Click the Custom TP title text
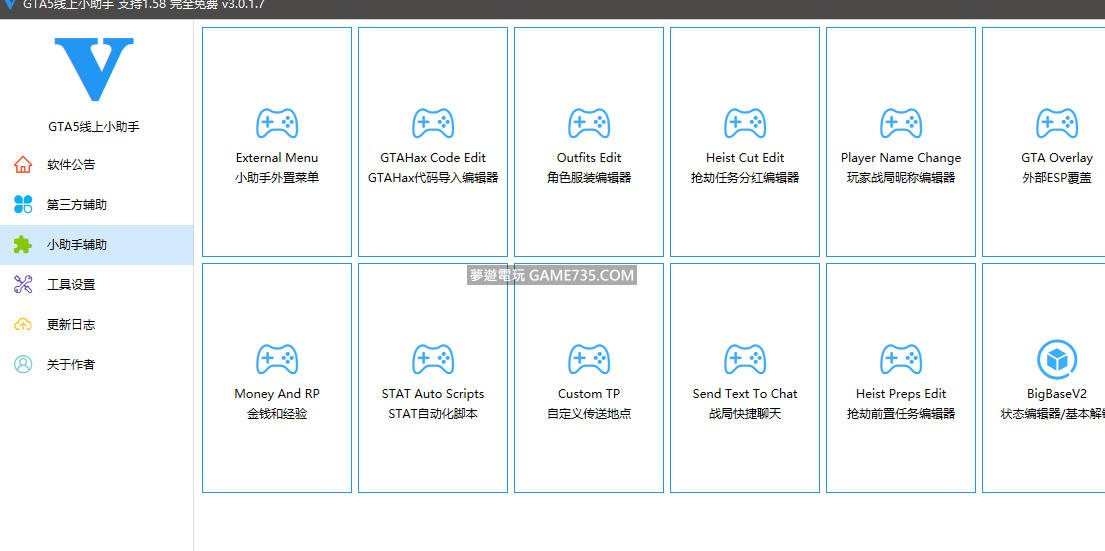 (588, 394)
